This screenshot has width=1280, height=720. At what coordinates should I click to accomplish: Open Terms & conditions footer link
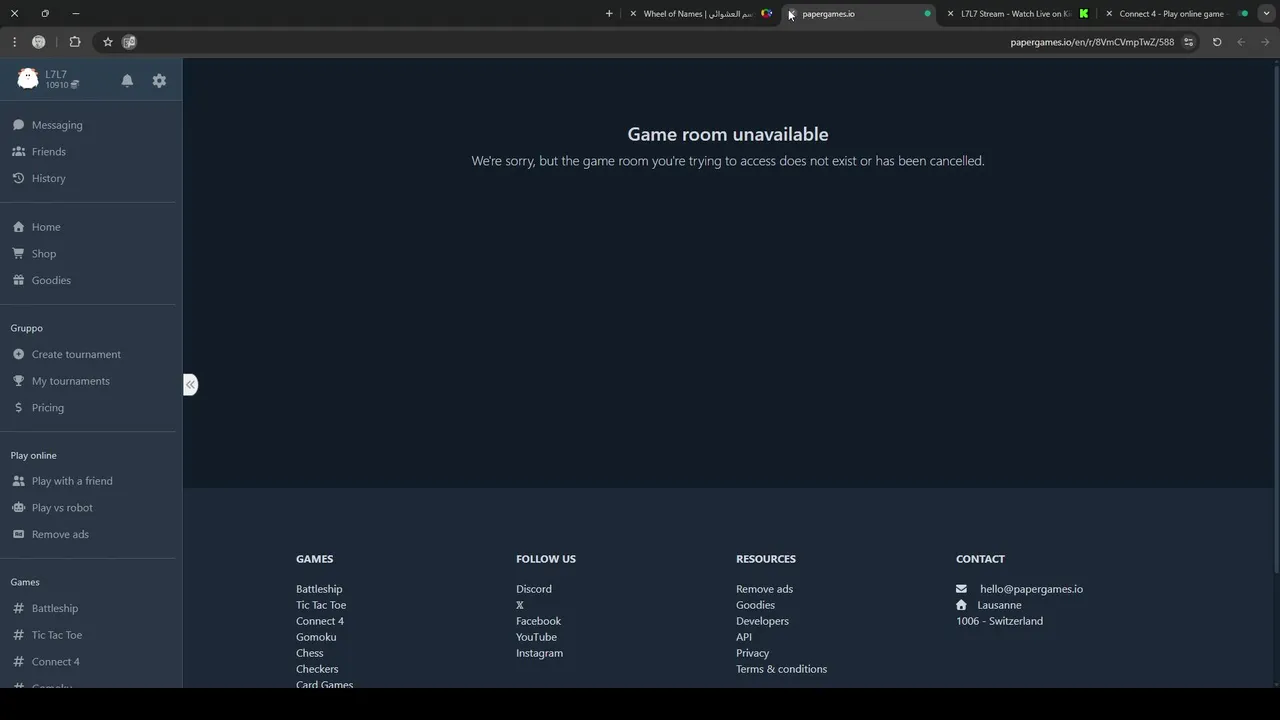tap(781, 669)
